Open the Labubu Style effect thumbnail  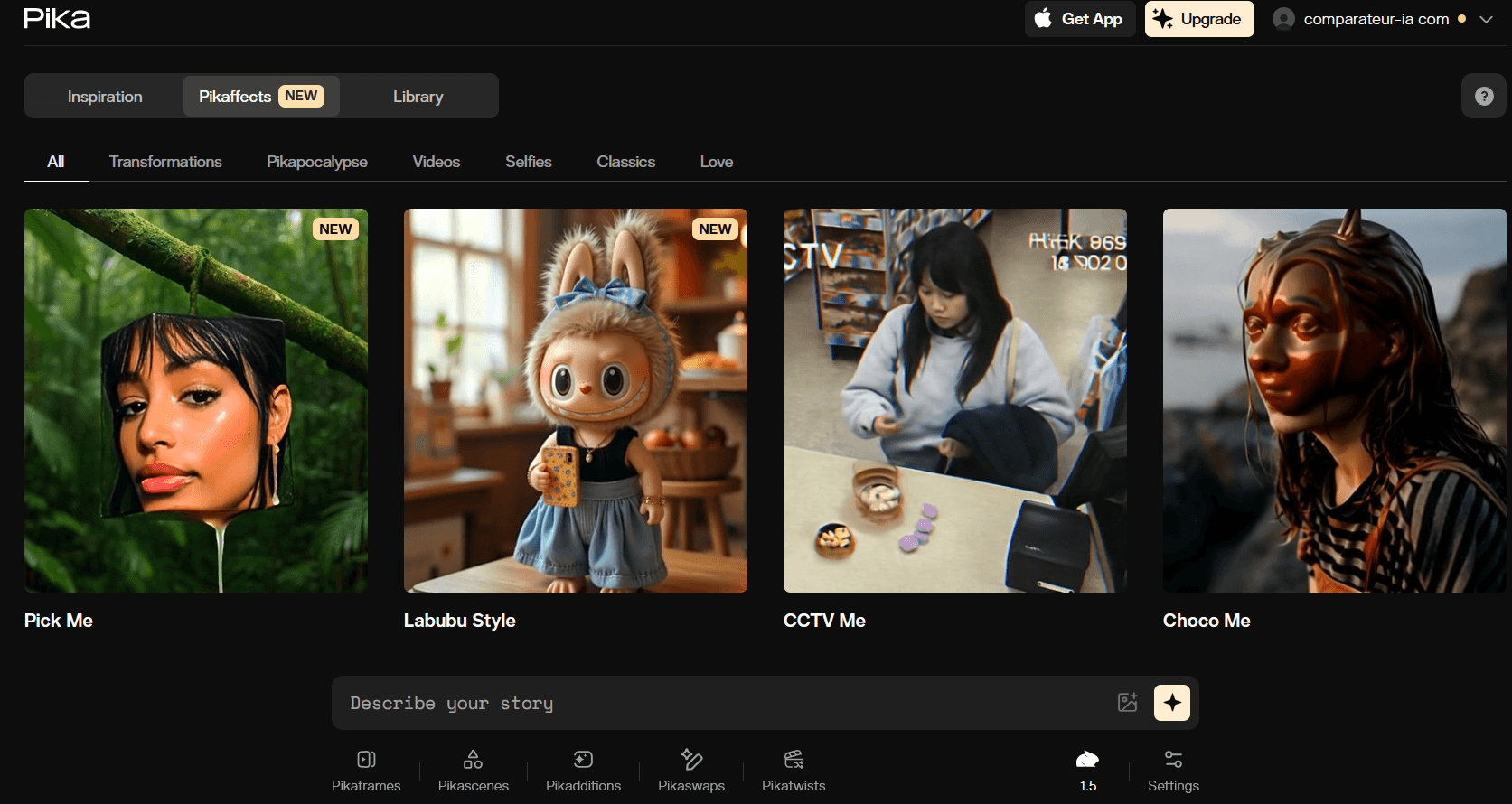(x=575, y=400)
